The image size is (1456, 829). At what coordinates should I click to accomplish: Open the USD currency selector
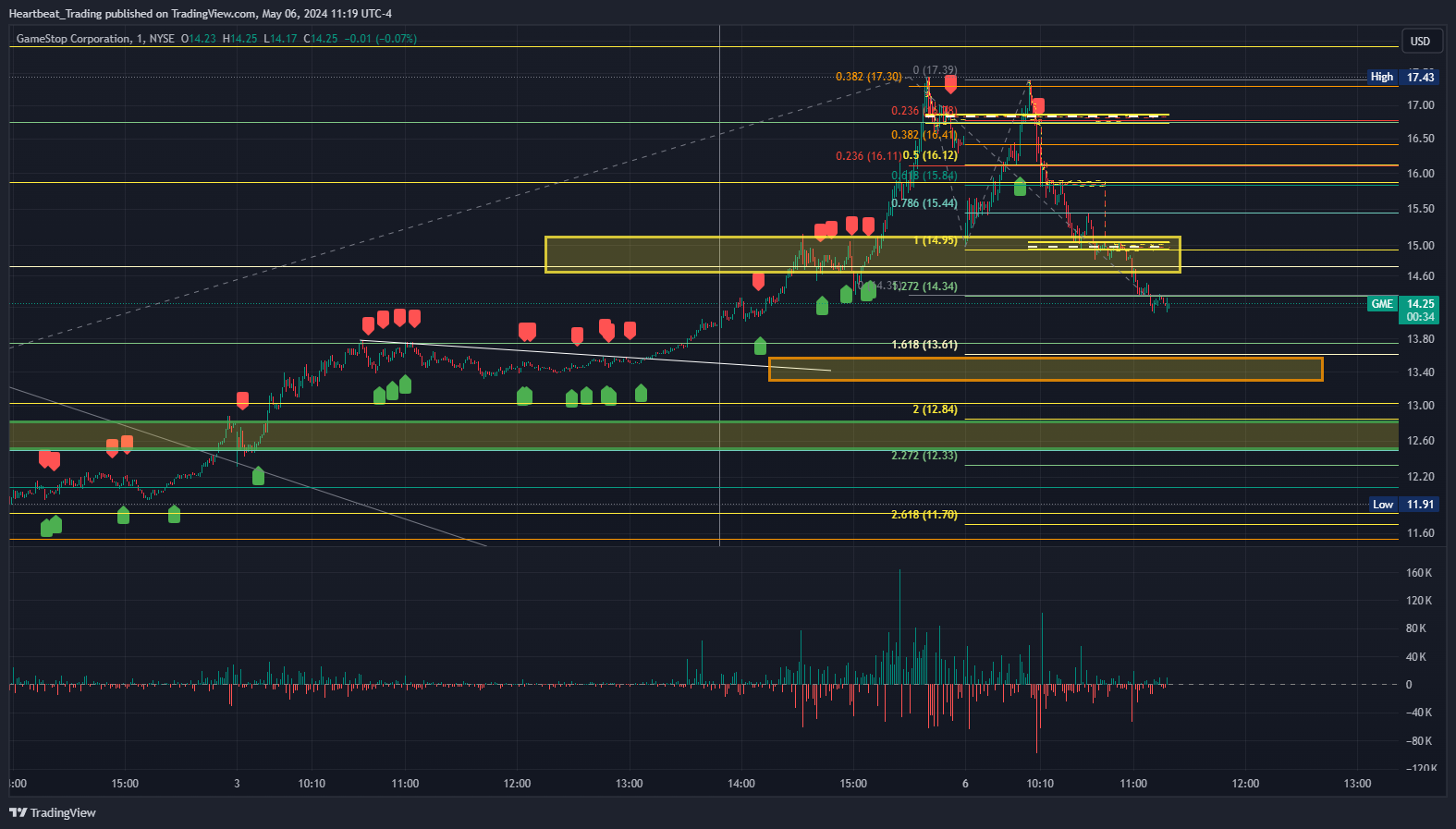[1420, 41]
